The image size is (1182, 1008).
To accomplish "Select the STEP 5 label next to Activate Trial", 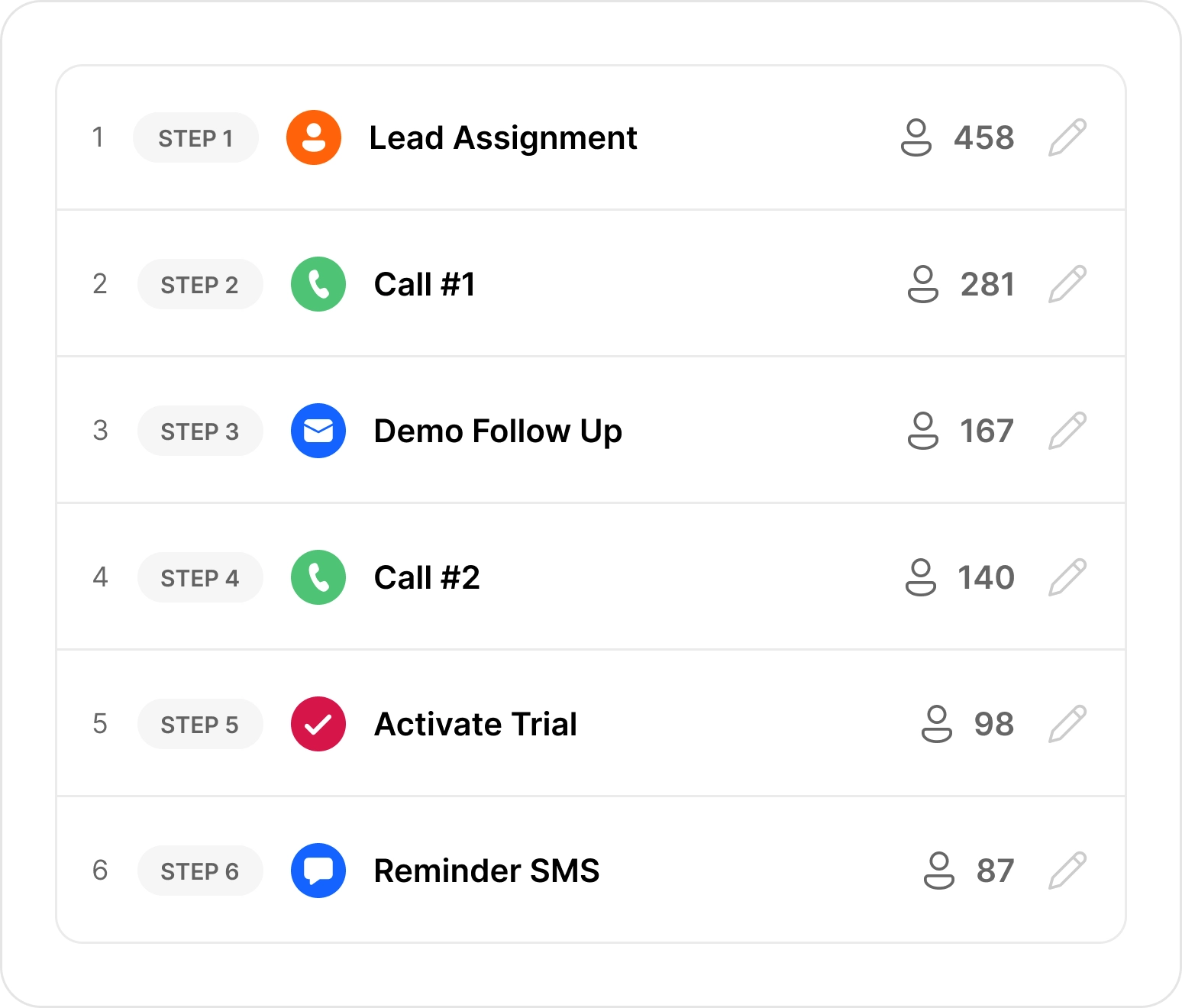I will (x=200, y=724).
